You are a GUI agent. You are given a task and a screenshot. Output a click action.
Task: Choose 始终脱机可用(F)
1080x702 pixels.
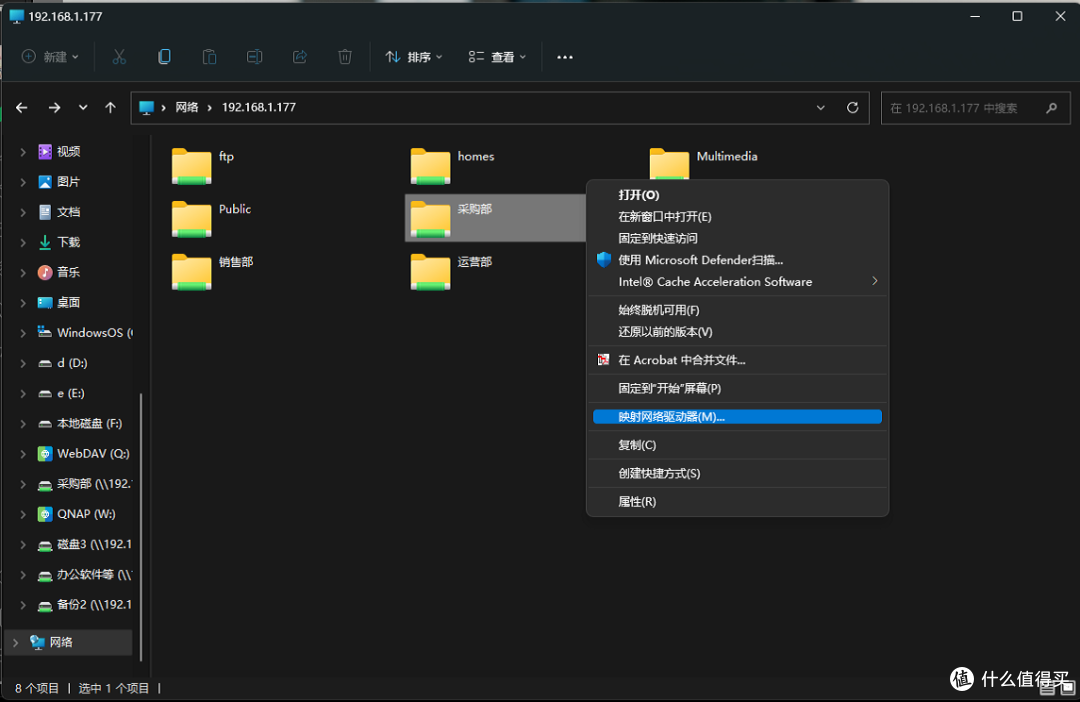737,310
